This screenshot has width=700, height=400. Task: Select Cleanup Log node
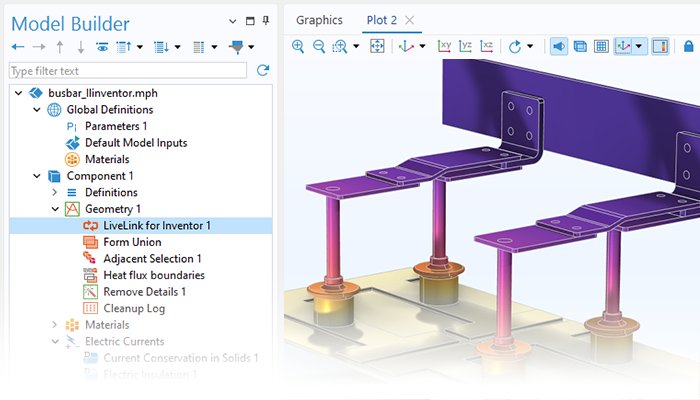[x=134, y=308]
